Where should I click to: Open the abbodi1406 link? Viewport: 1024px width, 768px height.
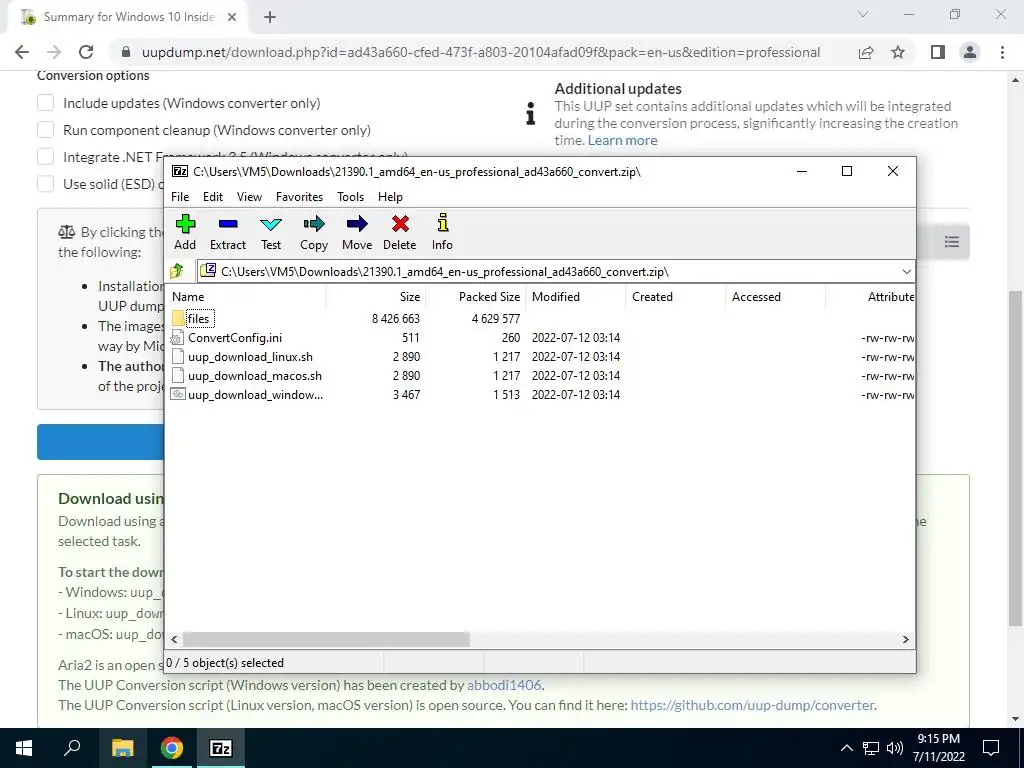(x=504, y=685)
